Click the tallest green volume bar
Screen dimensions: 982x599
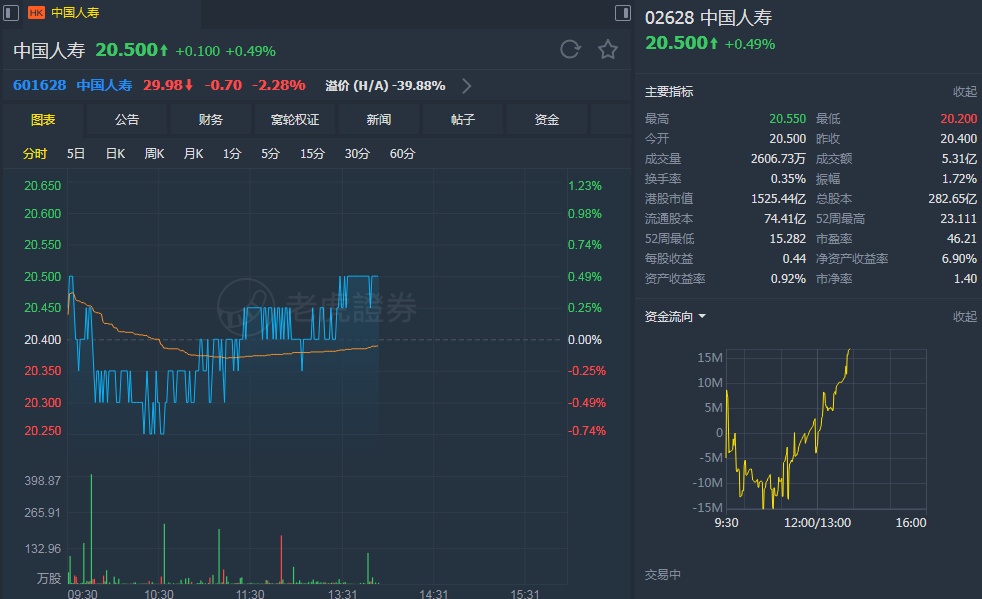91,529
